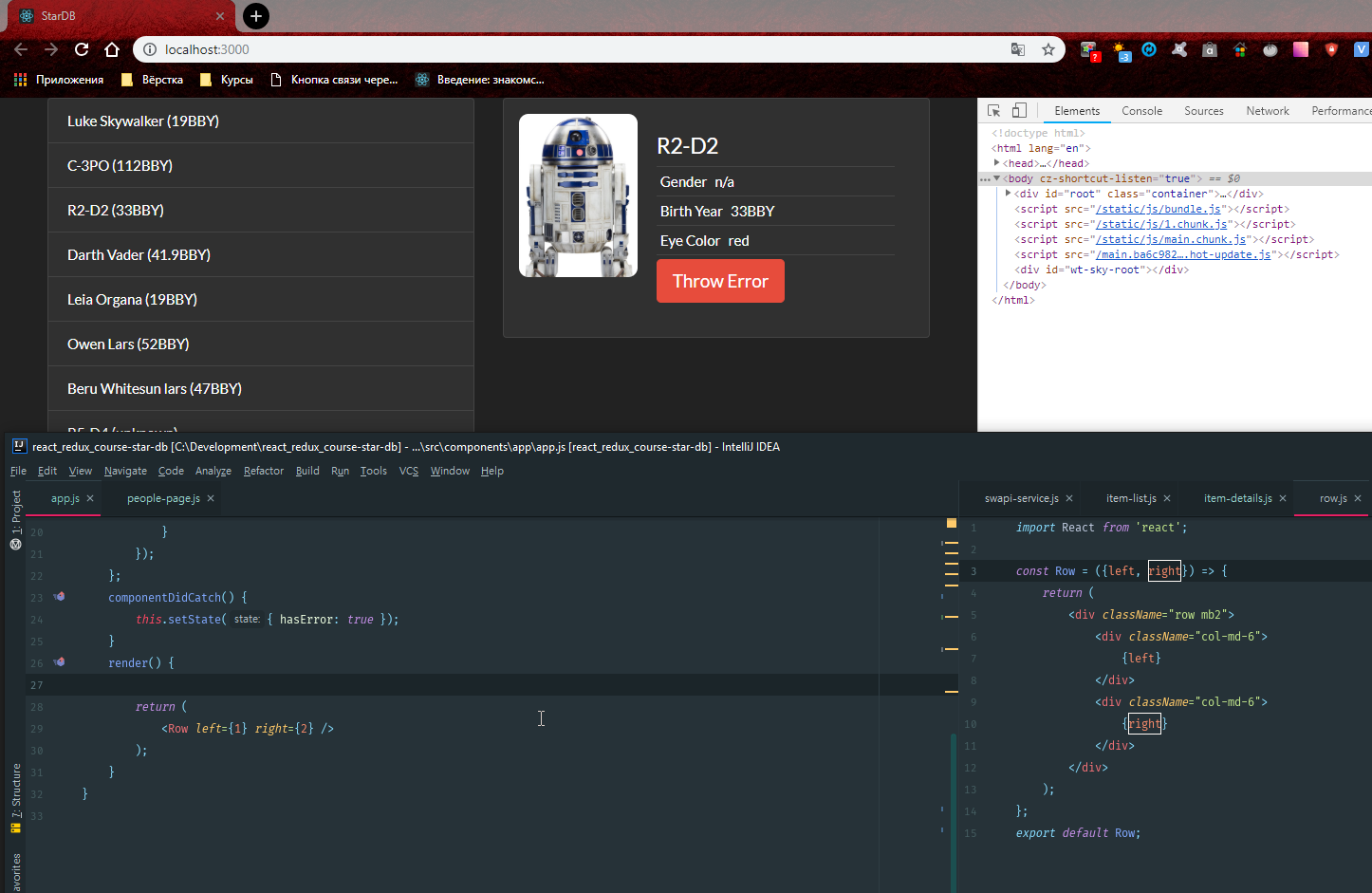This screenshot has width=1372, height=893.
Task: Select R2-D2 (33BBY) list item
Action: coord(261,210)
